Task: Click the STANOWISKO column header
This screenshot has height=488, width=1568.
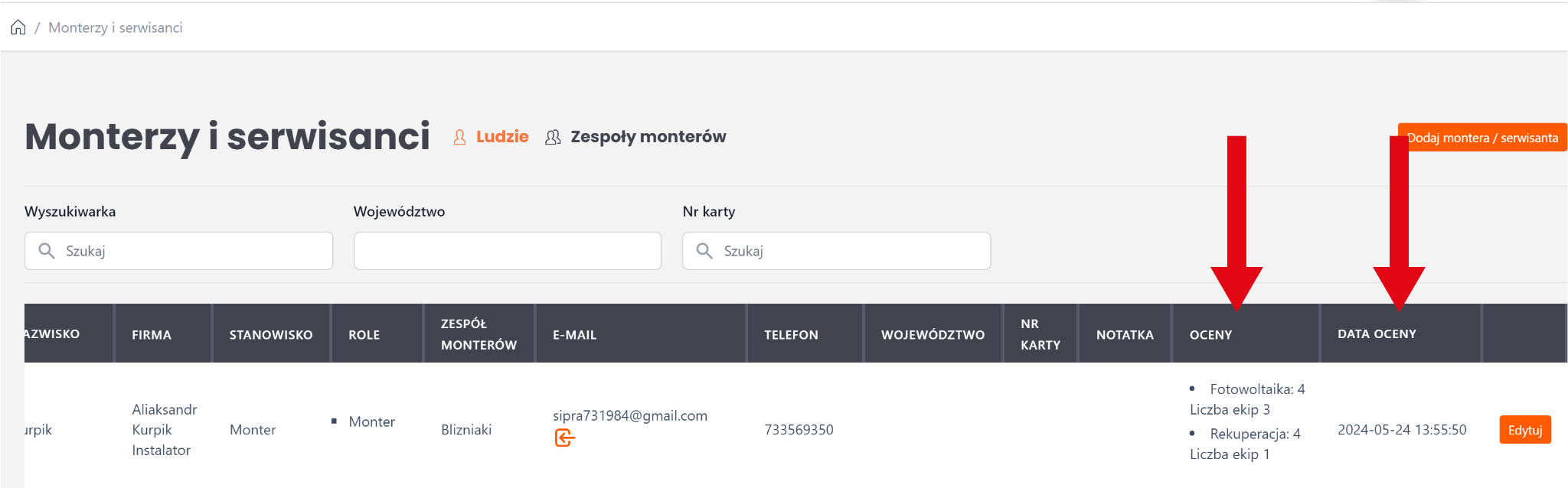Action: pyautogui.click(x=271, y=335)
